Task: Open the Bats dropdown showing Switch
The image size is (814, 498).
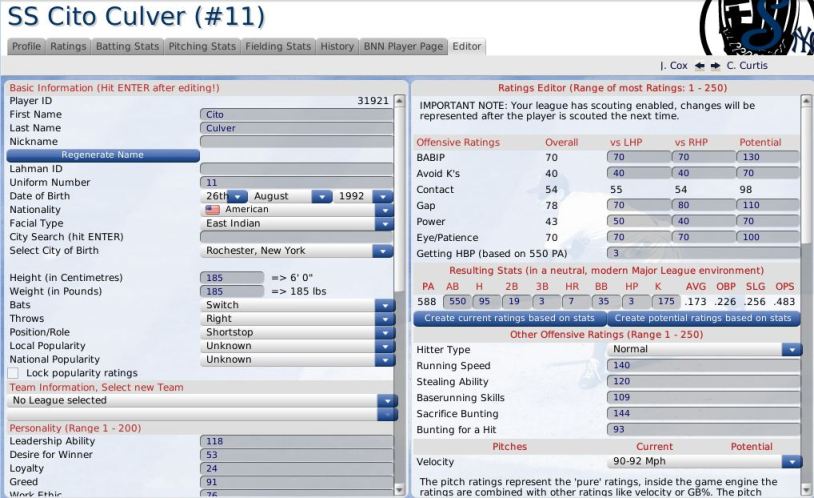Action: point(297,305)
